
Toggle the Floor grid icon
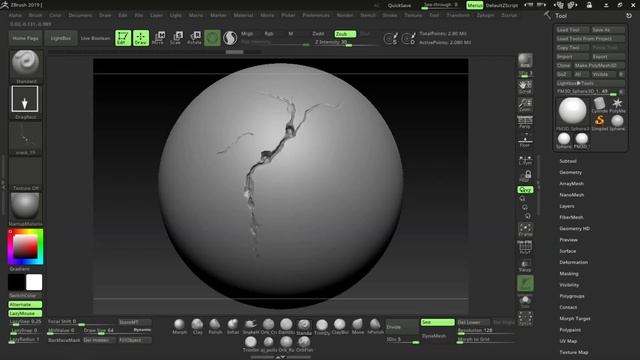[x=525, y=140]
